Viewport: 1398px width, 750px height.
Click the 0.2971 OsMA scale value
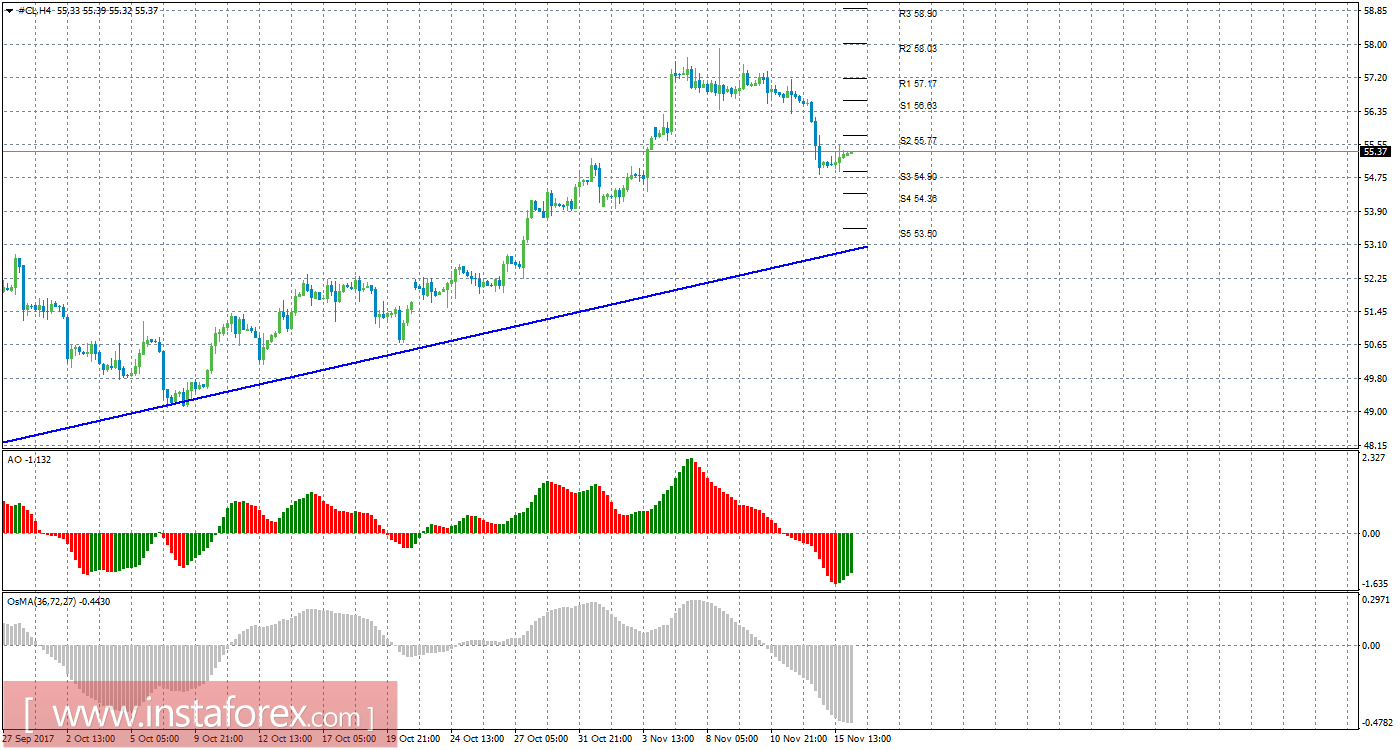(x=1377, y=600)
